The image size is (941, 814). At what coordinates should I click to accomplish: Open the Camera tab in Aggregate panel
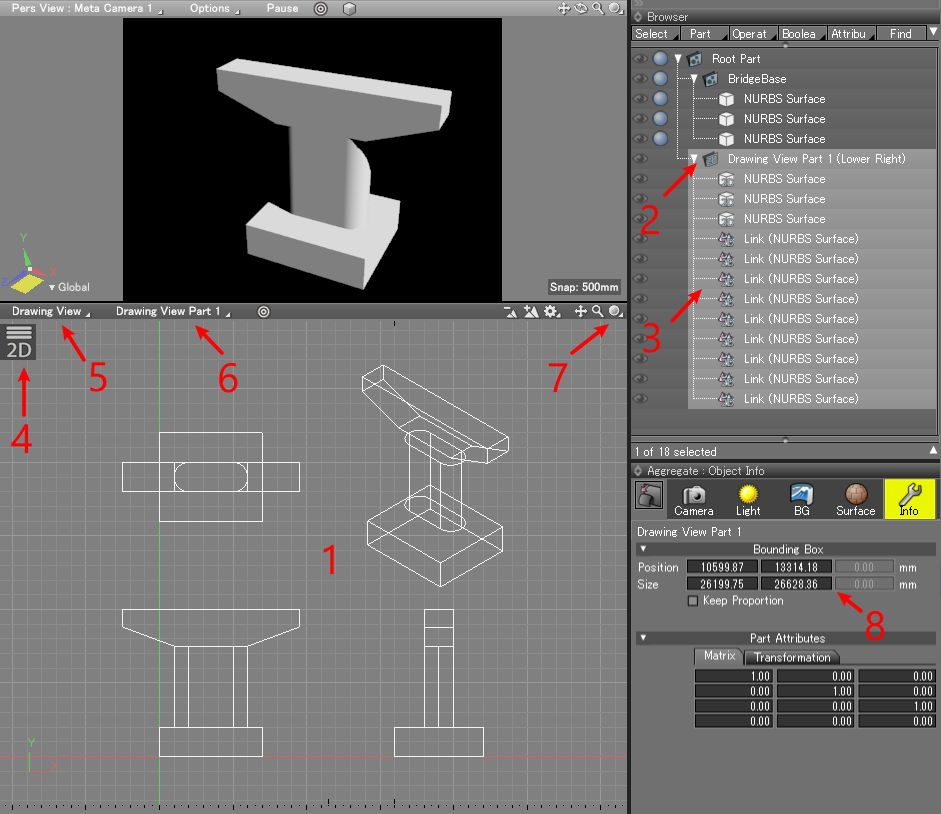[693, 499]
